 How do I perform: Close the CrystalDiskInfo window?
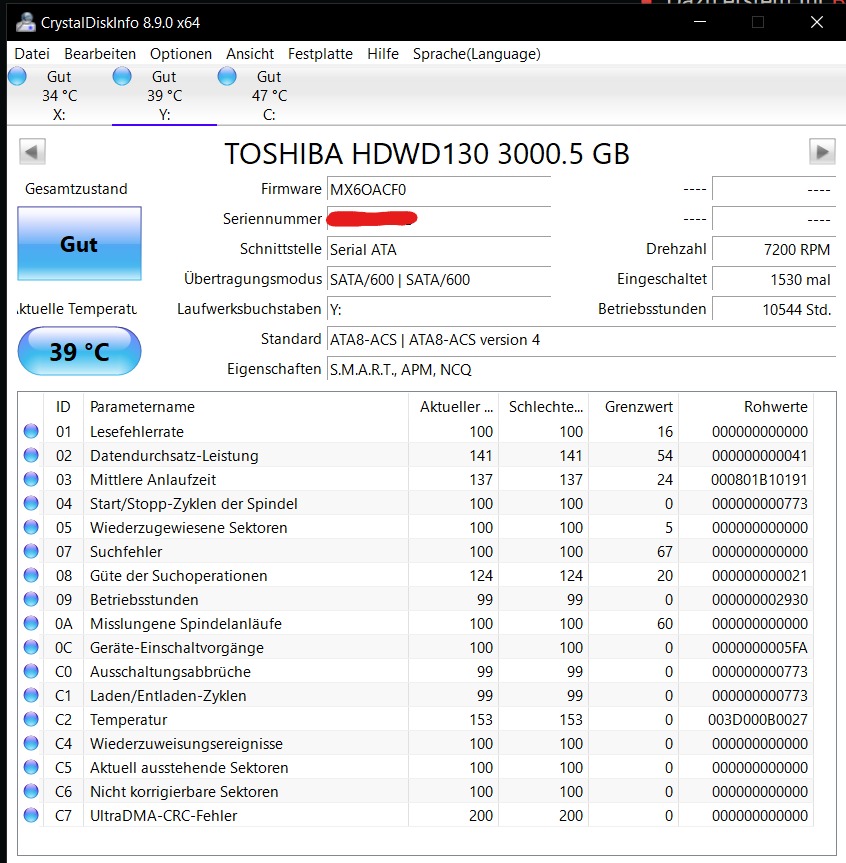(x=817, y=22)
